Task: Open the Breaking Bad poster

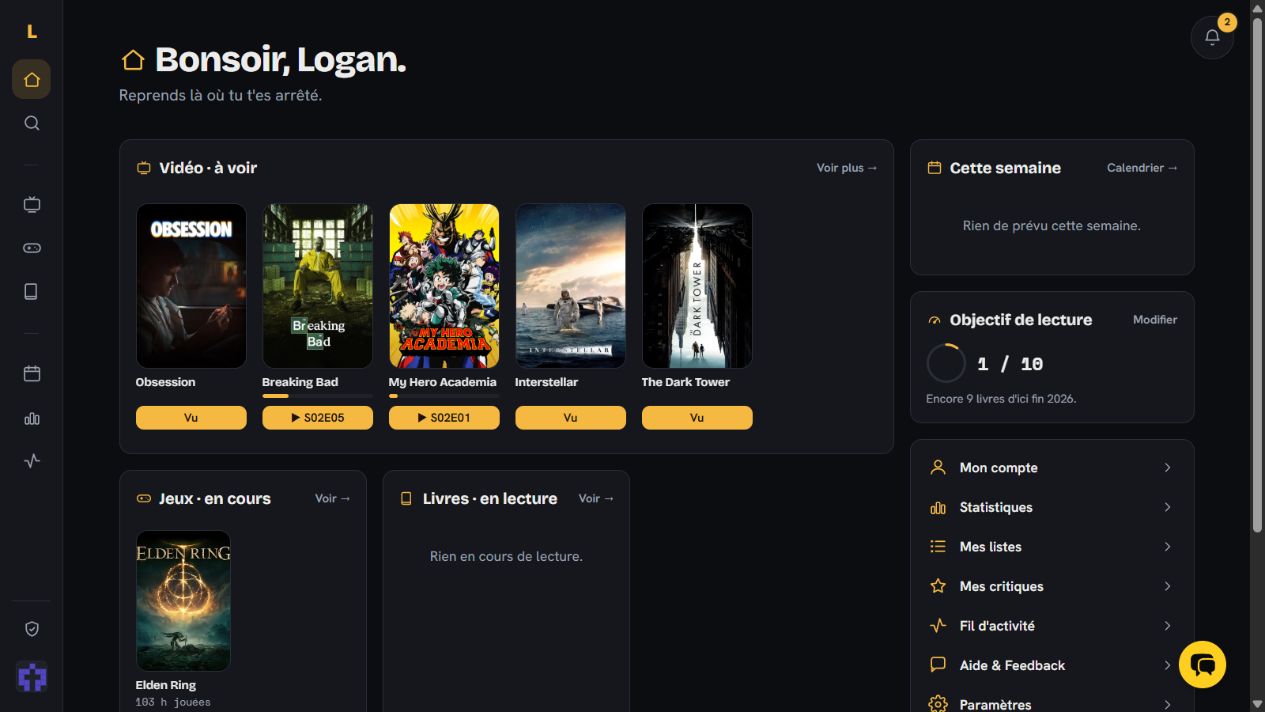Action: click(x=317, y=286)
